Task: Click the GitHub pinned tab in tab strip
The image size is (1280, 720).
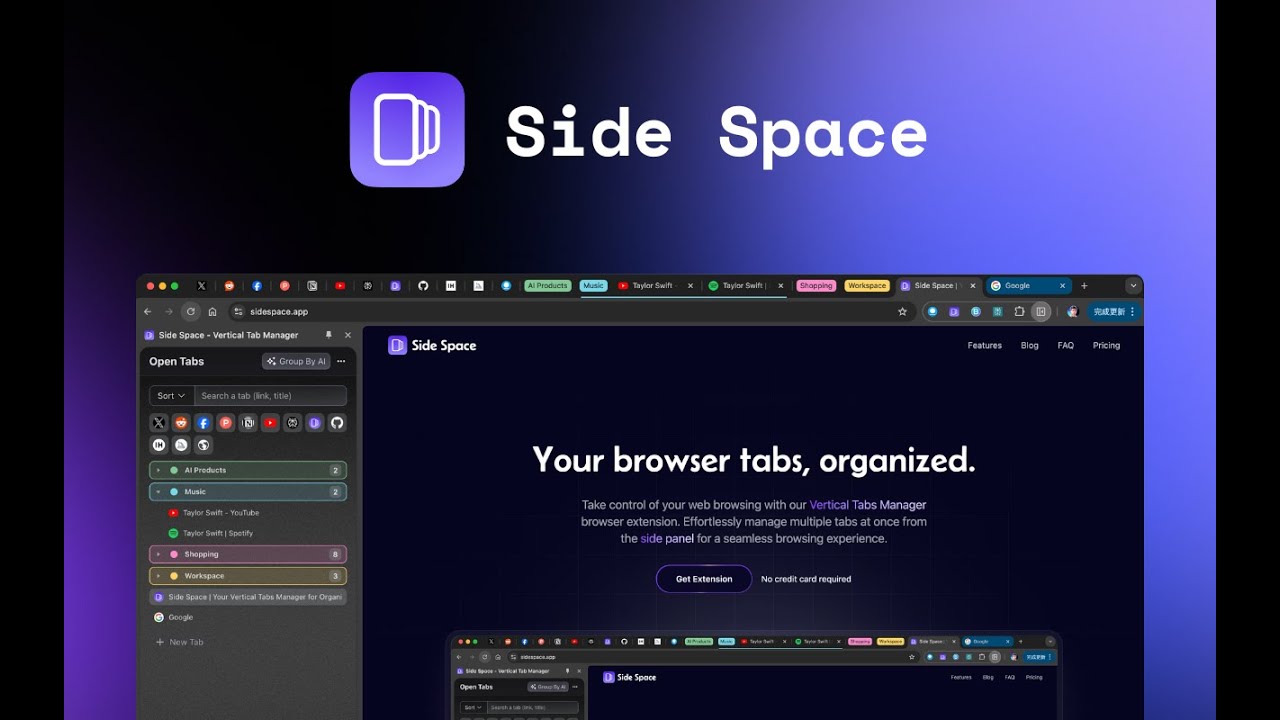Action: (423, 285)
